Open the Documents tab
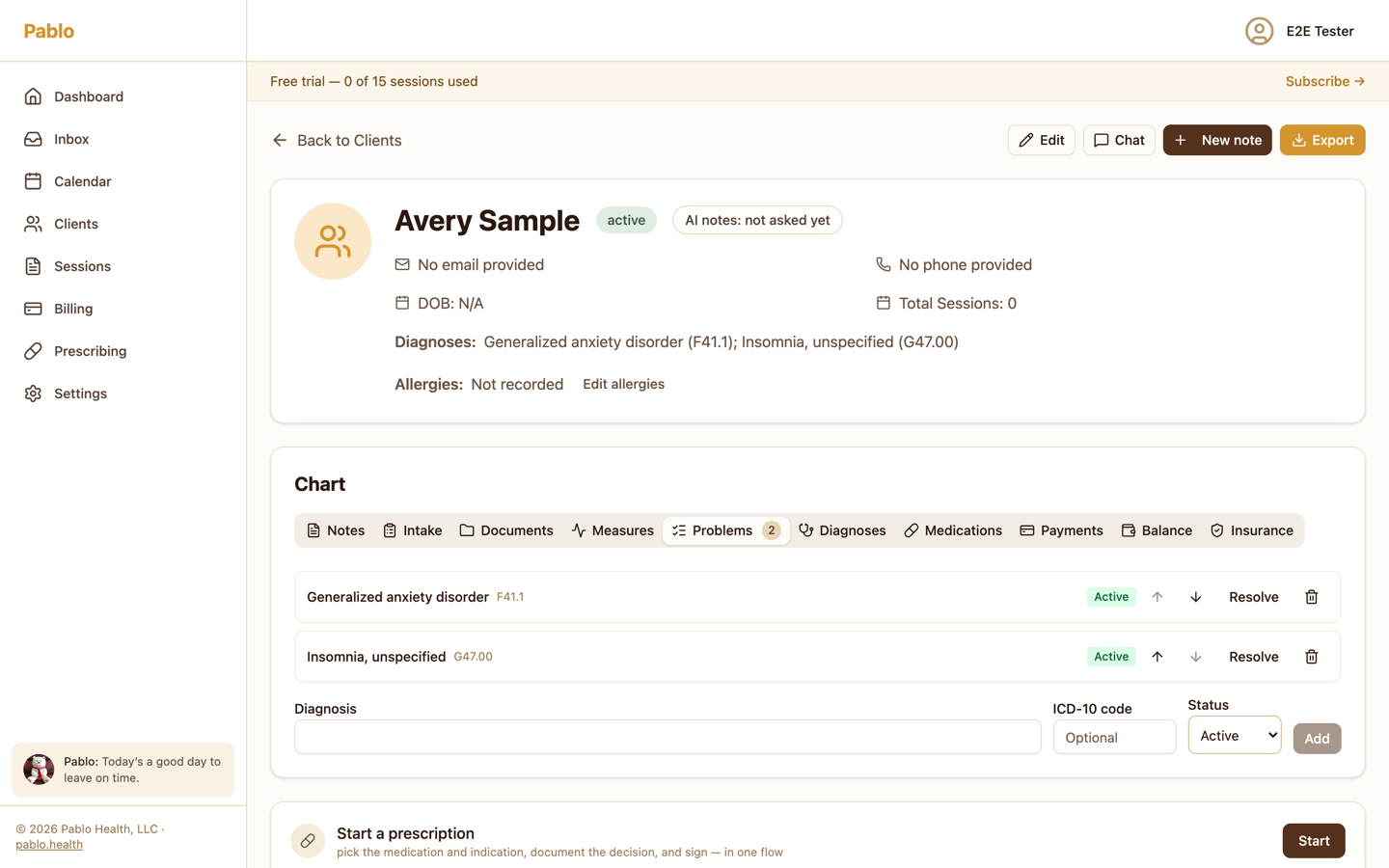Screen dimensions: 1389x868 tap(506, 530)
